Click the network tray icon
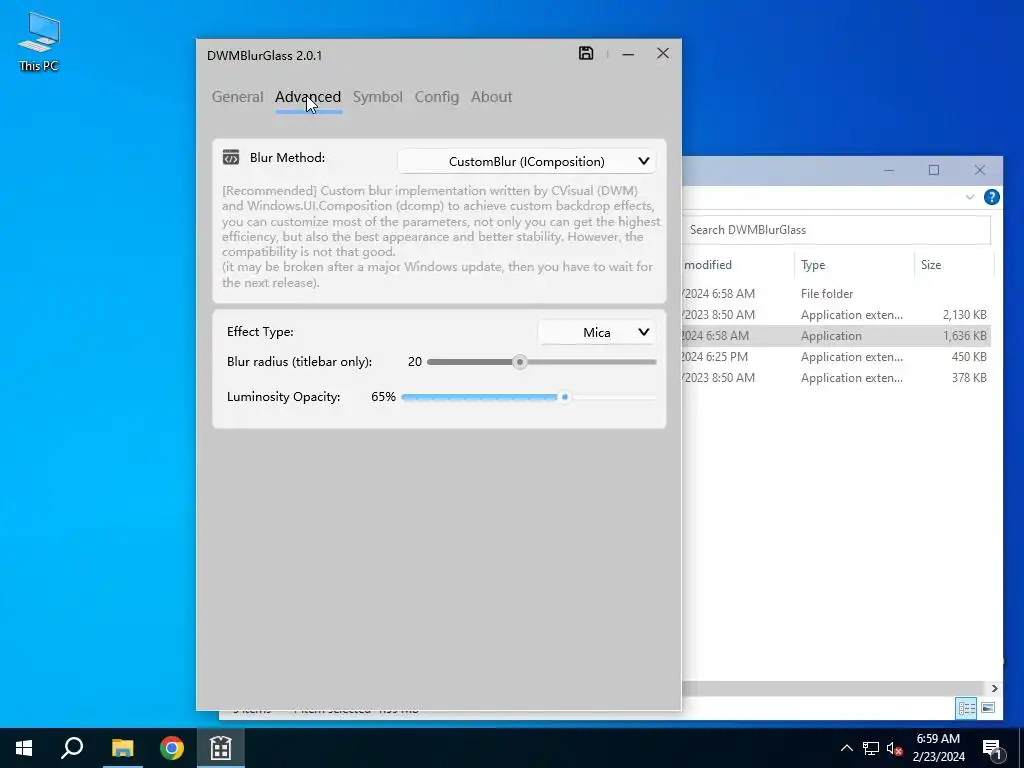The height and width of the screenshot is (768, 1024). point(871,748)
